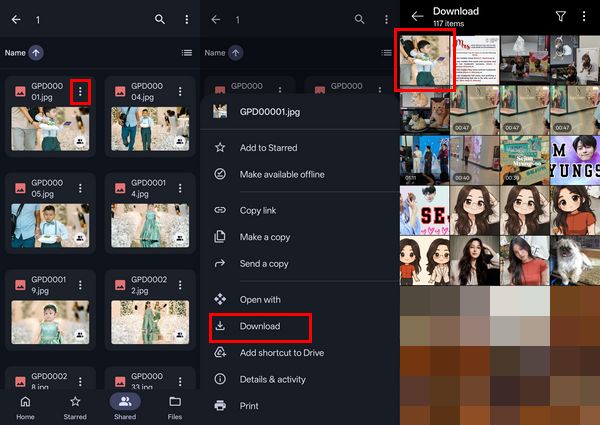Choose Add to Starred menu option
The width and height of the screenshot is (600, 425).
pyautogui.click(x=268, y=148)
